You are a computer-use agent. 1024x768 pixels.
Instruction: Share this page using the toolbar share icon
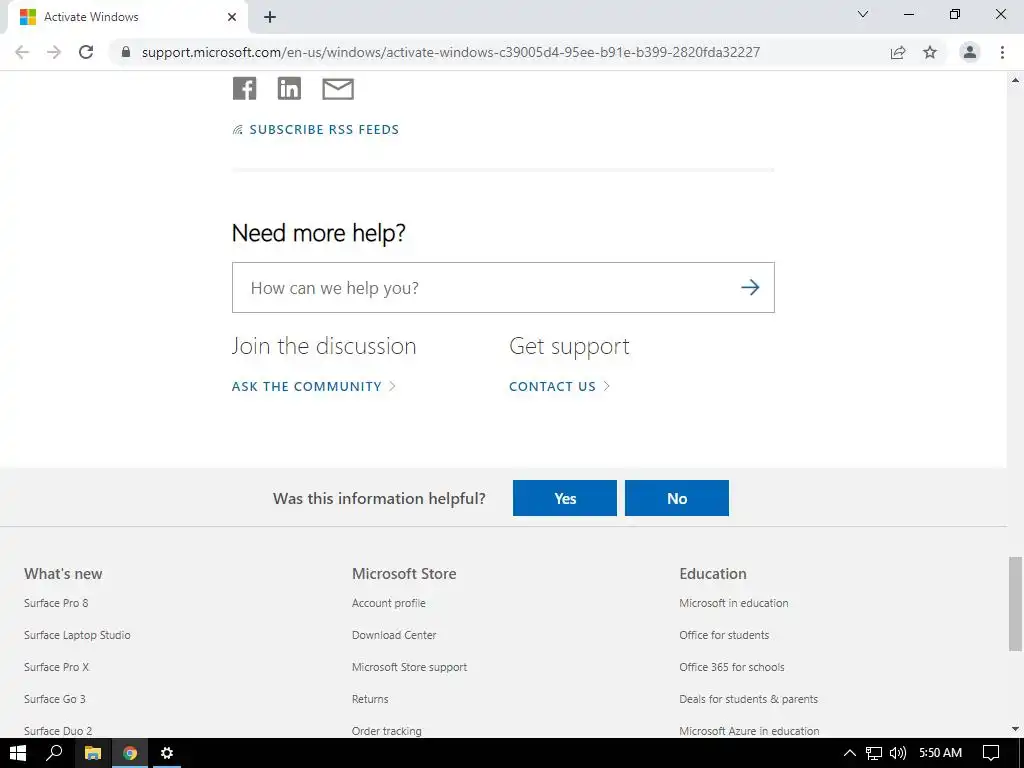pos(898,52)
